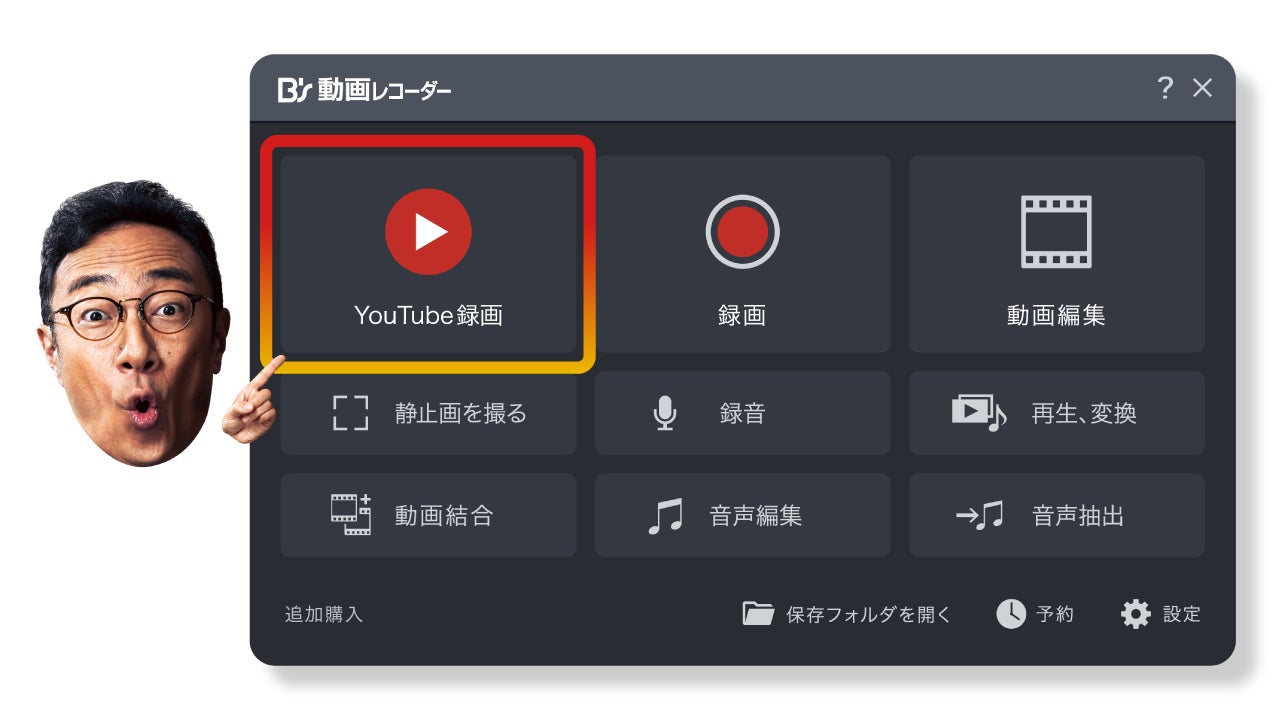Click the 追加購入 link
1280x720 pixels.
[323, 614]
